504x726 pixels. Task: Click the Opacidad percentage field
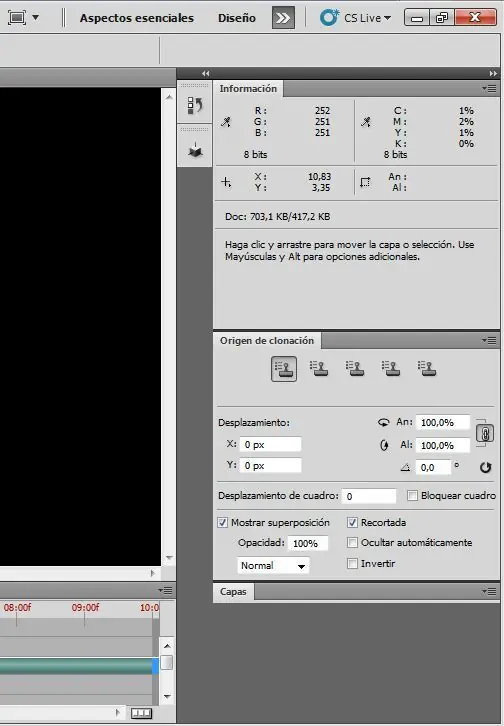tap(308, 543)
